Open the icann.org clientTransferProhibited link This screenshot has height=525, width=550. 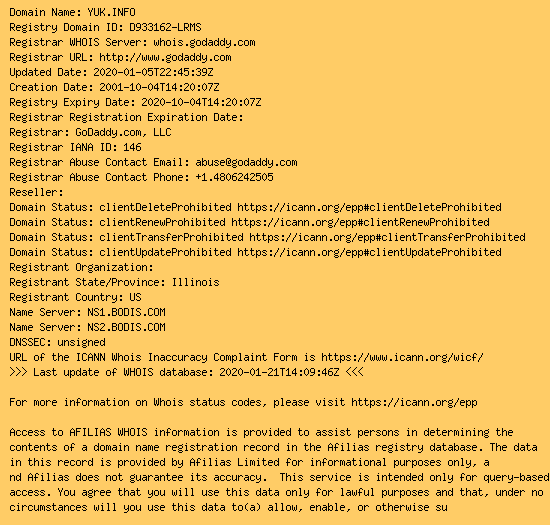387,237
